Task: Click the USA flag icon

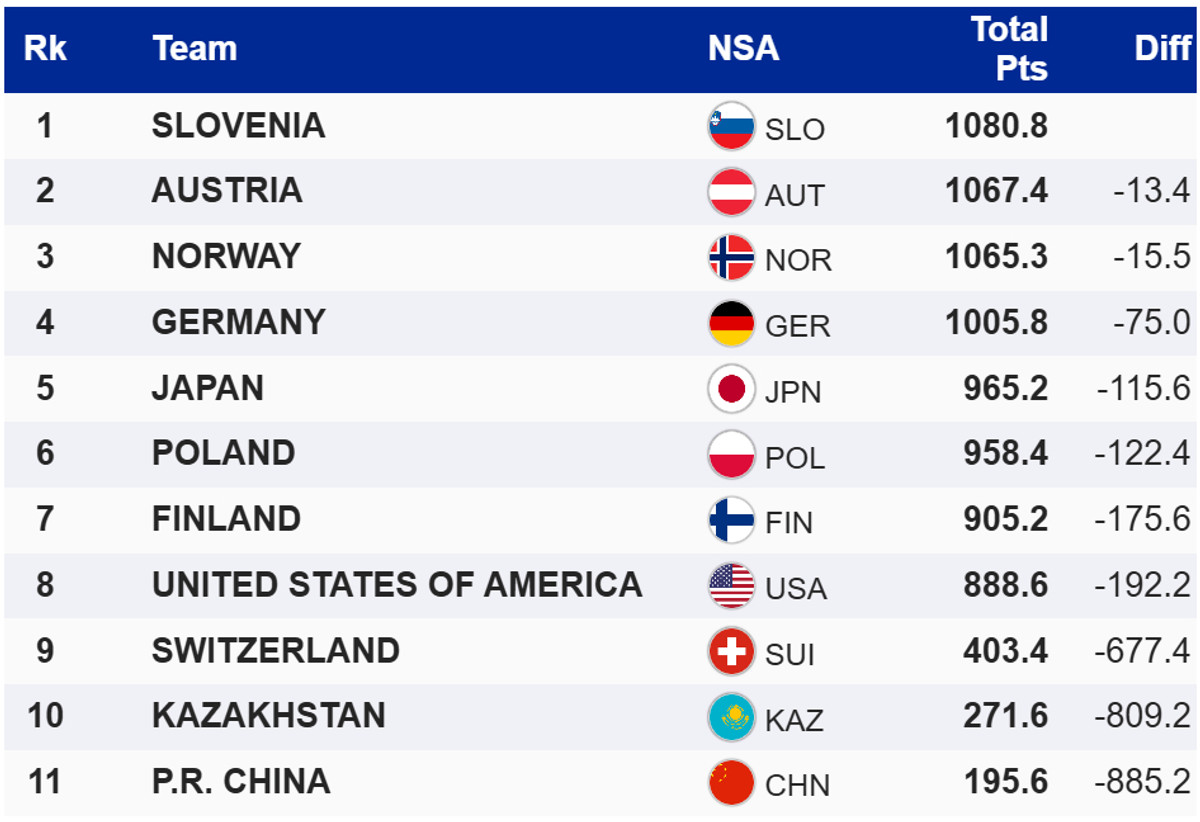Action: coord(731,586)
